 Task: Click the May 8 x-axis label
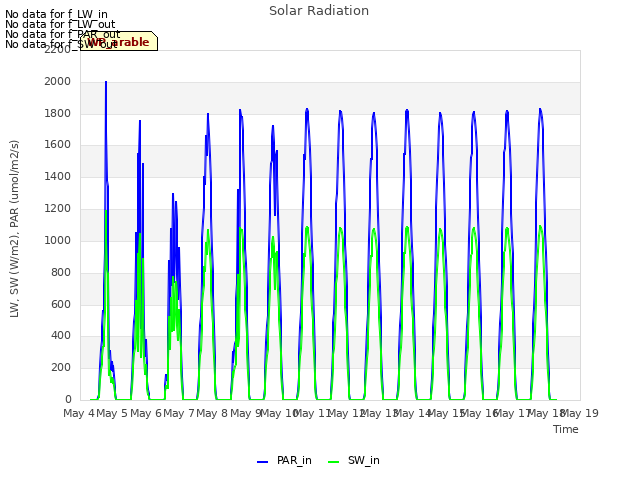coord(212,413)
